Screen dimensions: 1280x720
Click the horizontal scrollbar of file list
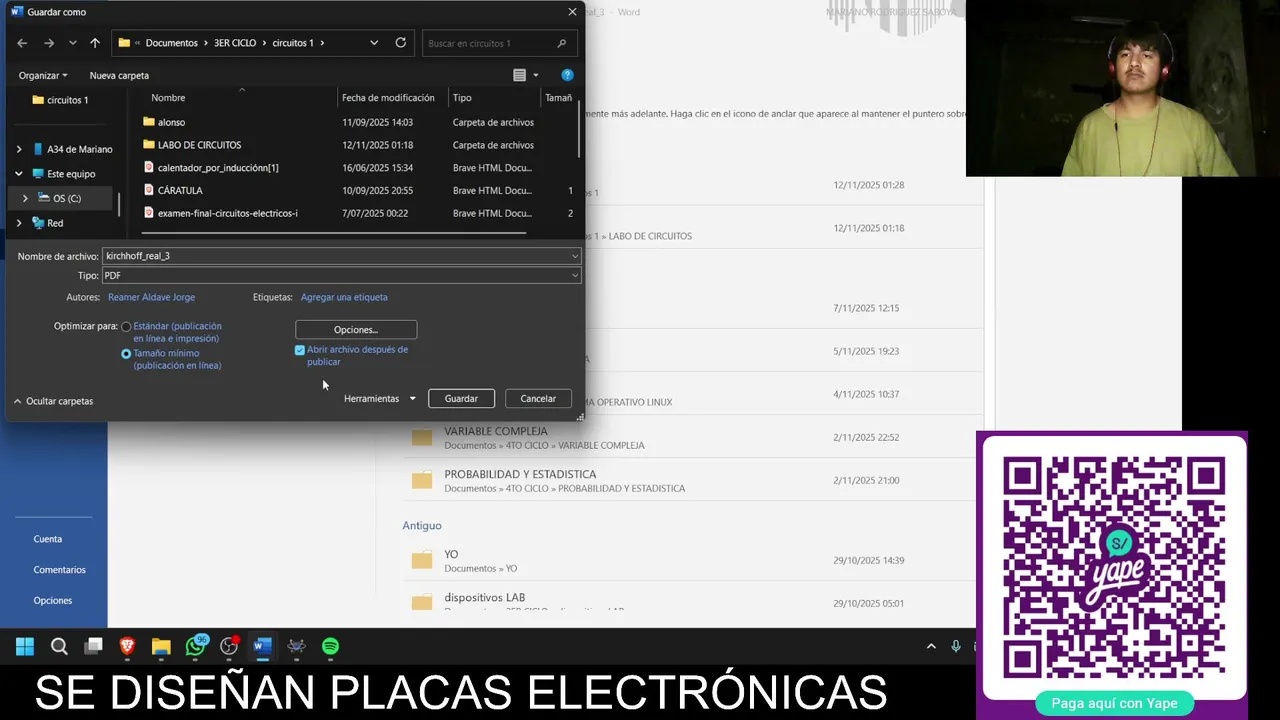tap(334, 233)
